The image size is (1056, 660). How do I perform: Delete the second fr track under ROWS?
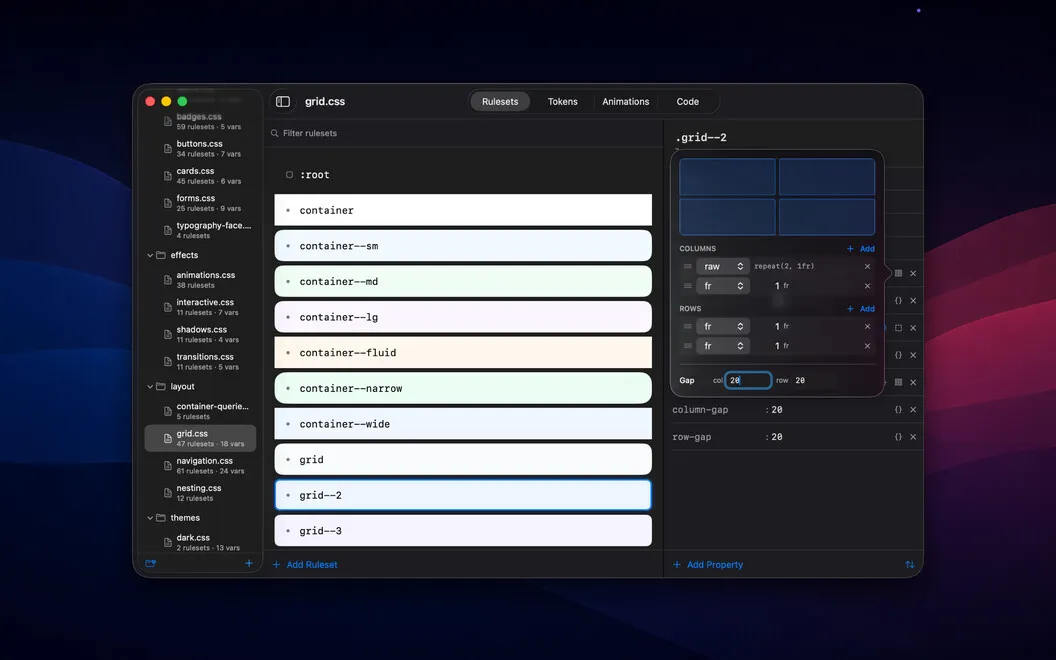tap(867, 346)
